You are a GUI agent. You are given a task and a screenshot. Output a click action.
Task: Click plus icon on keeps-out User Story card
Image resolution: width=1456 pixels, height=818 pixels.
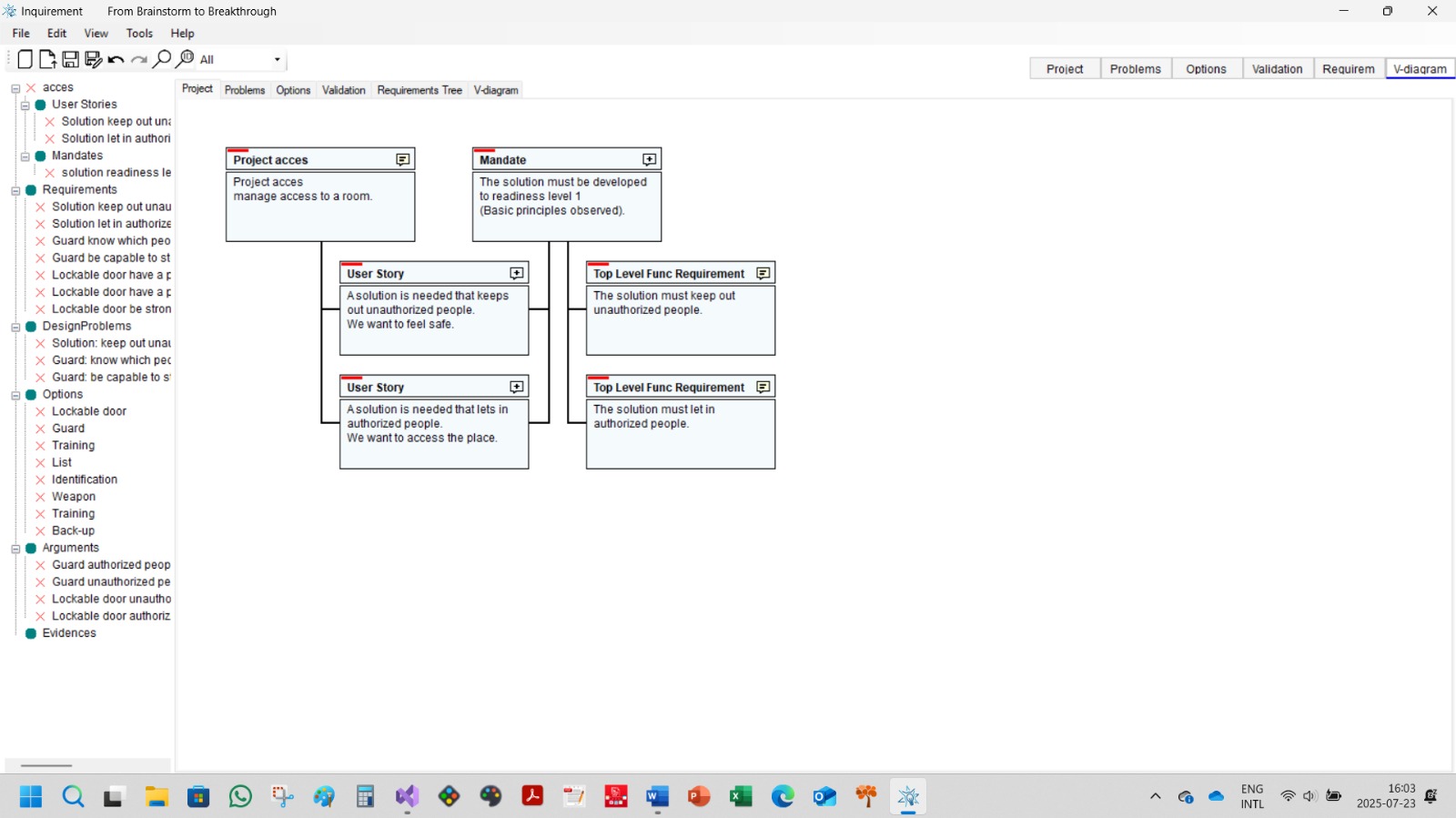516,273
